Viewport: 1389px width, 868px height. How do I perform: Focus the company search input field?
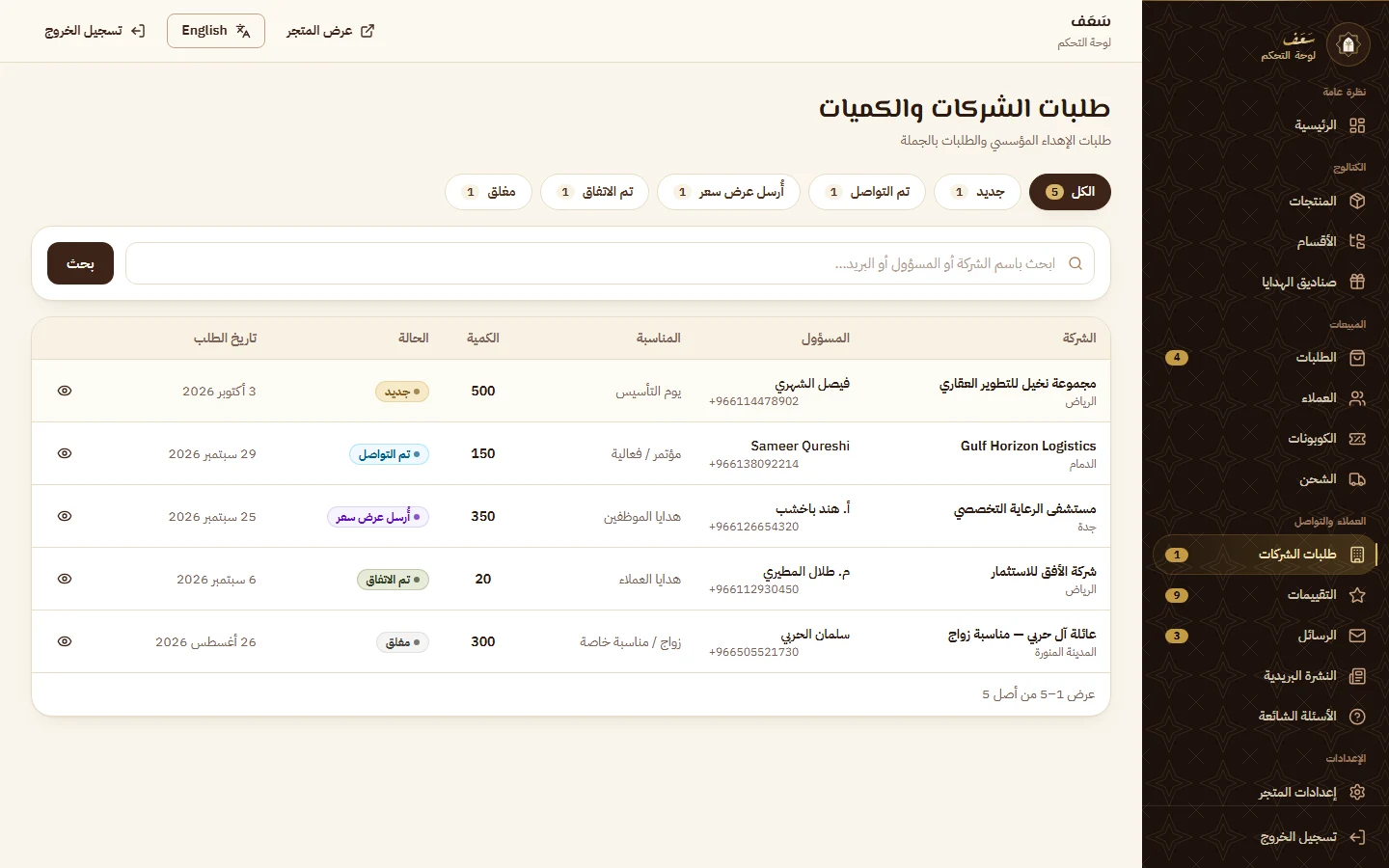pyautogui.click(x=610, y=263)
